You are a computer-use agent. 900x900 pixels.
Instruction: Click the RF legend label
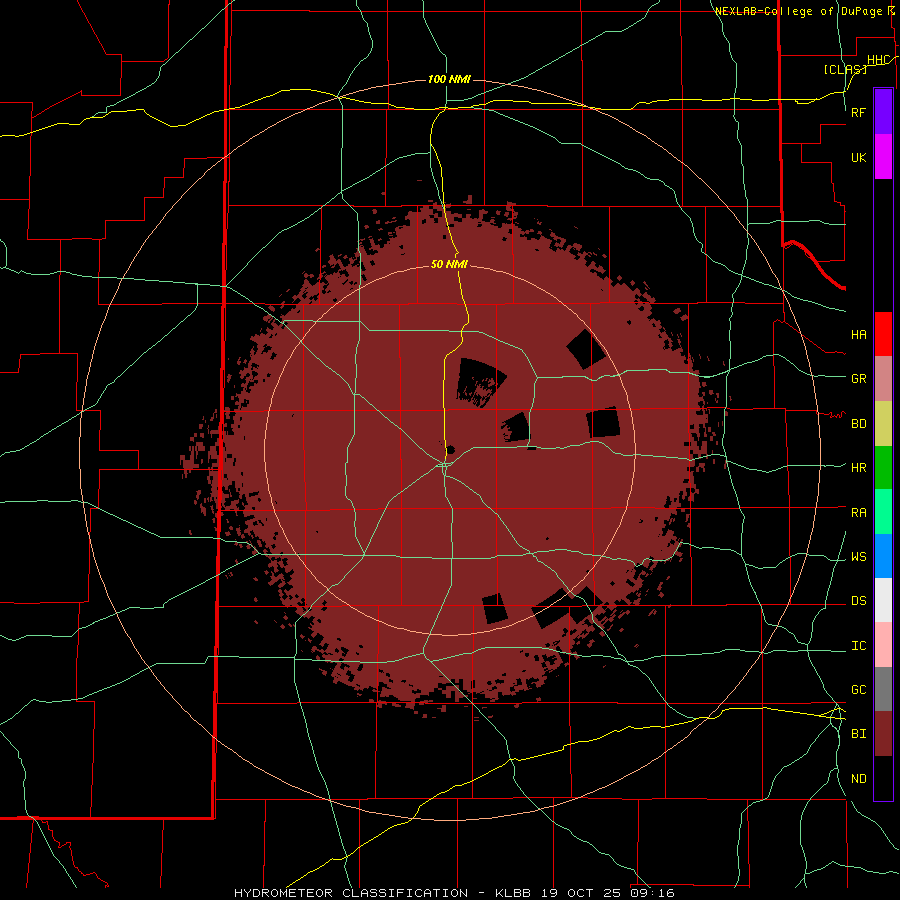click(859, 112)
